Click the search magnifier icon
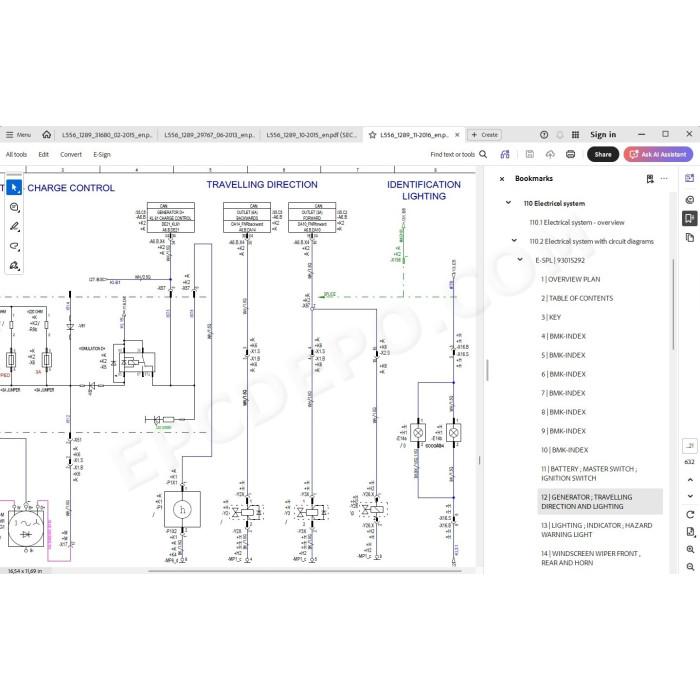 tap(483, 154)
